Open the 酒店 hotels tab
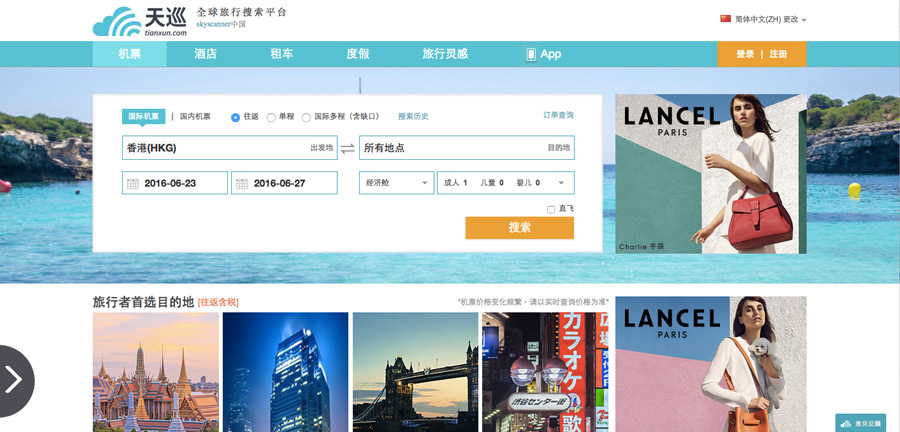The height and width of the screenshot is (432, 900). coord(205,54)
